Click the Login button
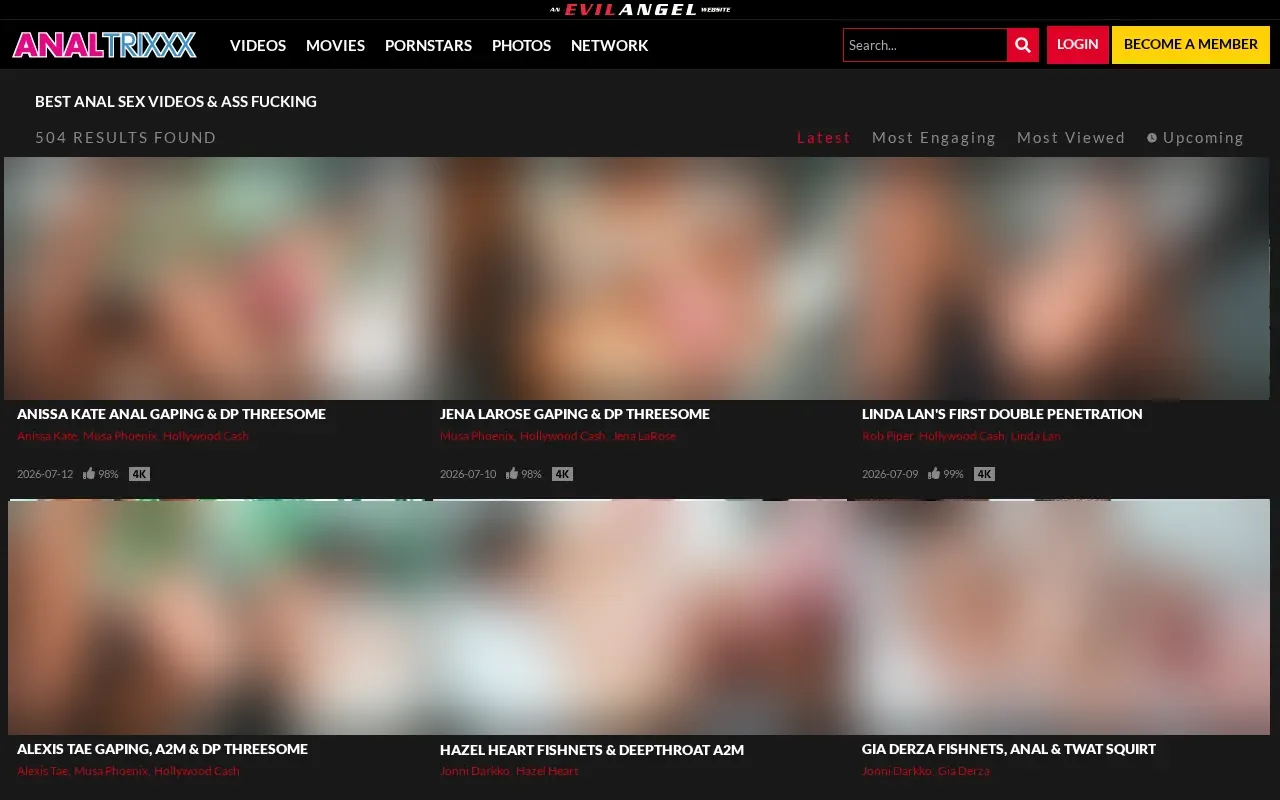The height and width of the screenshot is (800, 1280). click(x=1077, y=44)
